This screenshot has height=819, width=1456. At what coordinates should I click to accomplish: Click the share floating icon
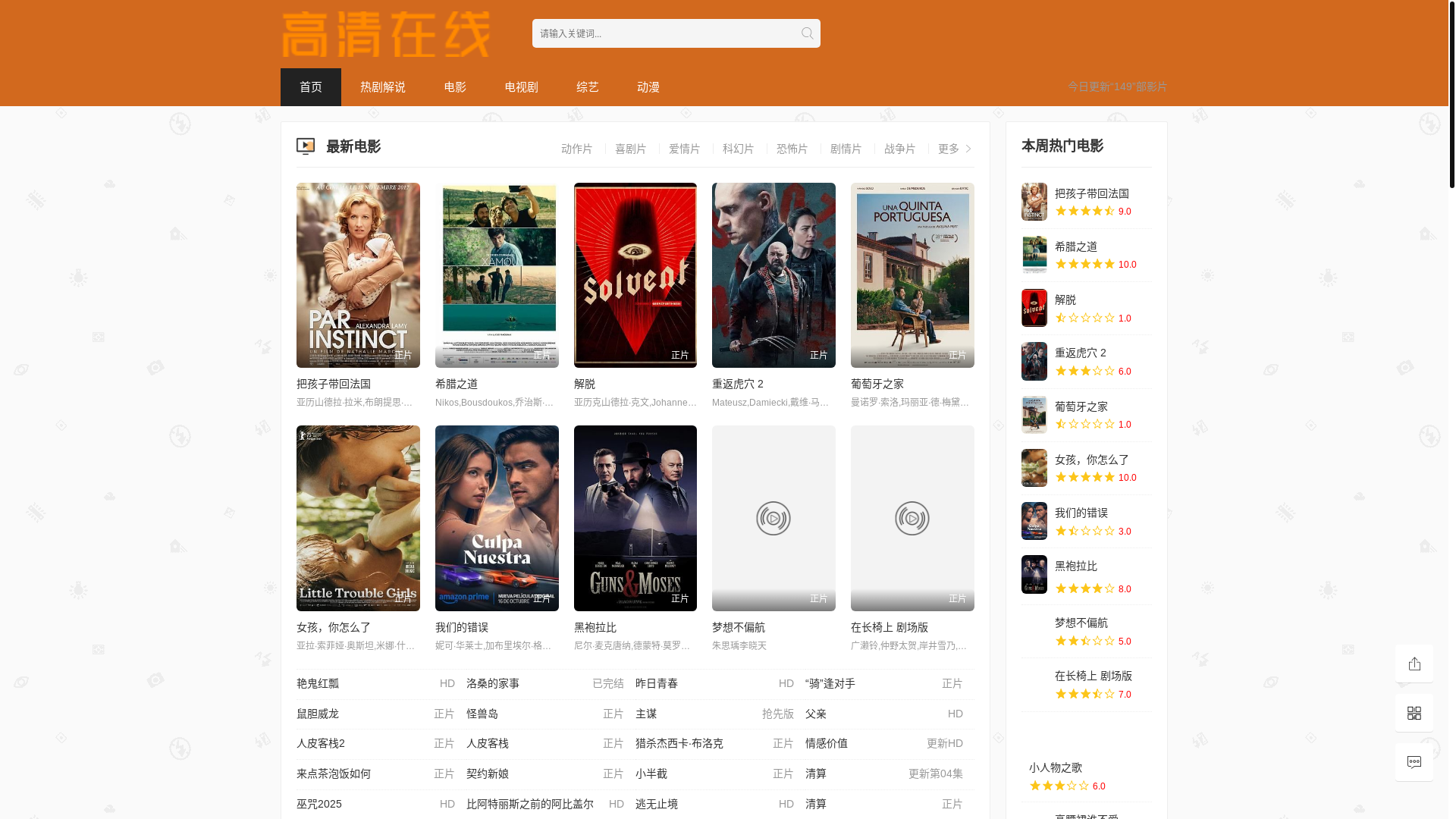pyautogui.click(x=1414, y=664)
